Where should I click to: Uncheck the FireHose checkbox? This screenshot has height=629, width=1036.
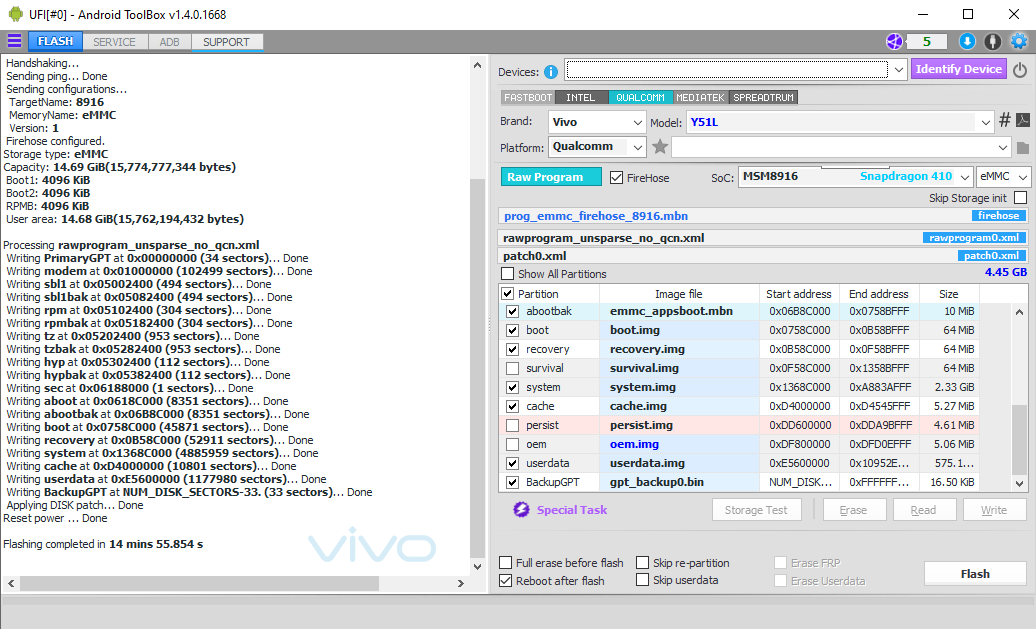coord(616,177)
